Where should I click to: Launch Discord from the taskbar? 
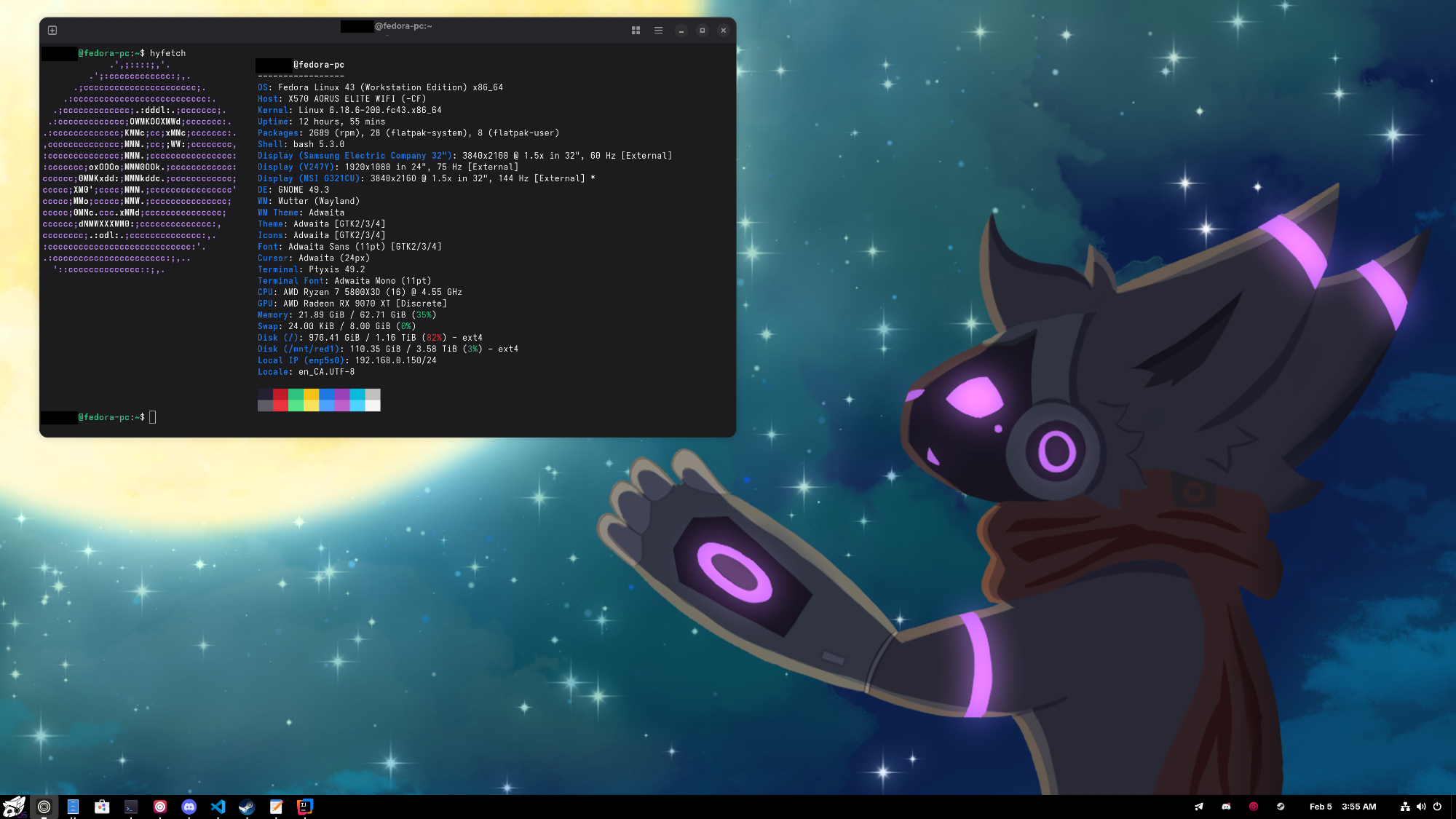click(x=189, y=806)
